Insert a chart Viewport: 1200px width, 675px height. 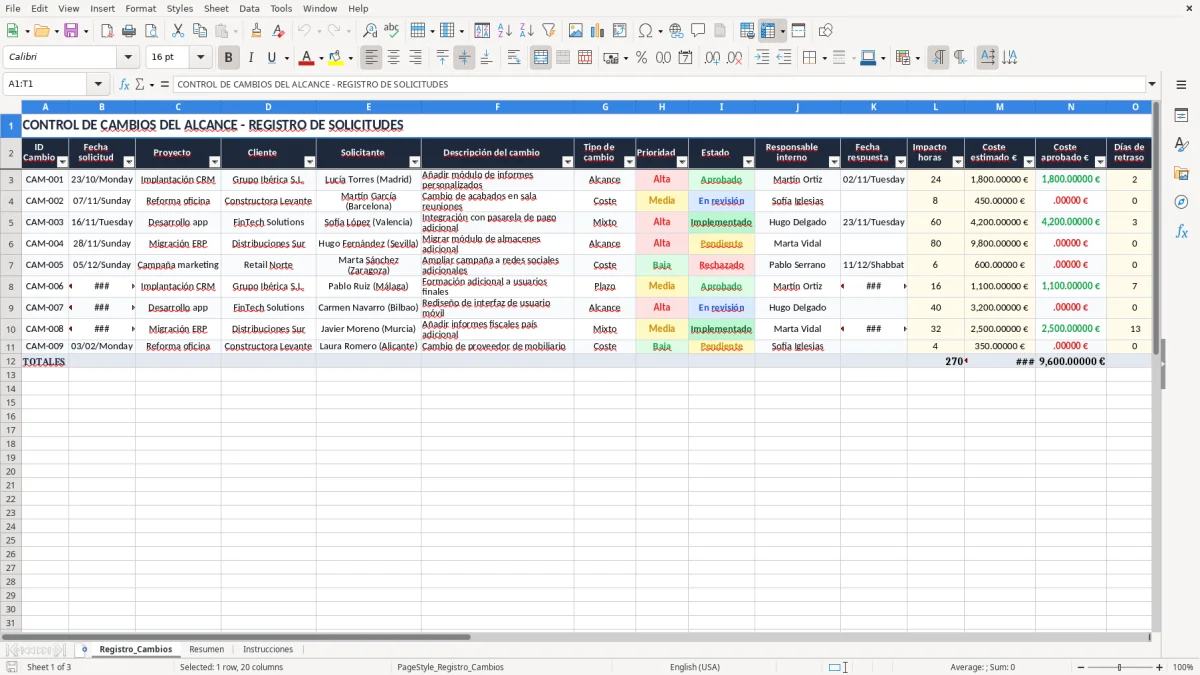pyautogui.click(x=597, y=31)
